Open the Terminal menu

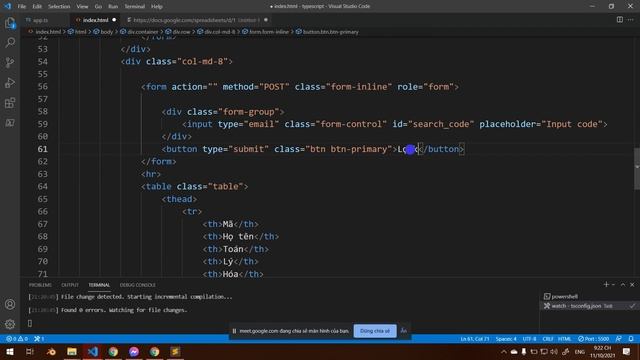pyautogui.click(x=135, y=7)
